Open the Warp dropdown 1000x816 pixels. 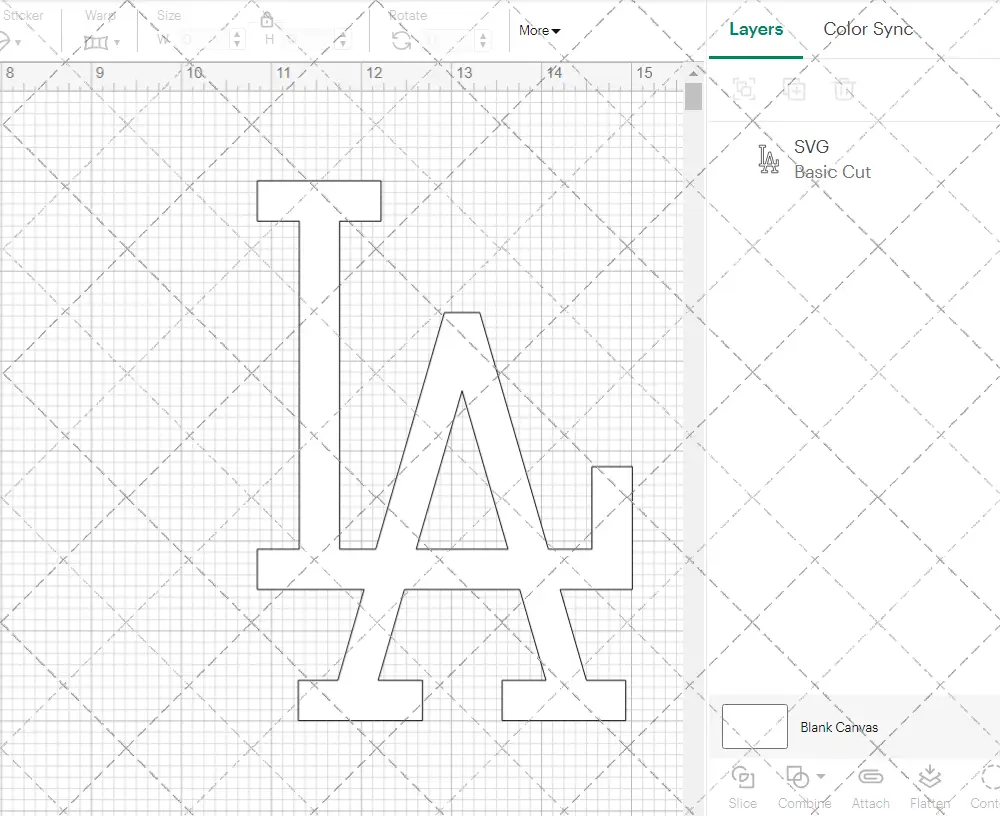pyautogui.click(x=102, y=42)
